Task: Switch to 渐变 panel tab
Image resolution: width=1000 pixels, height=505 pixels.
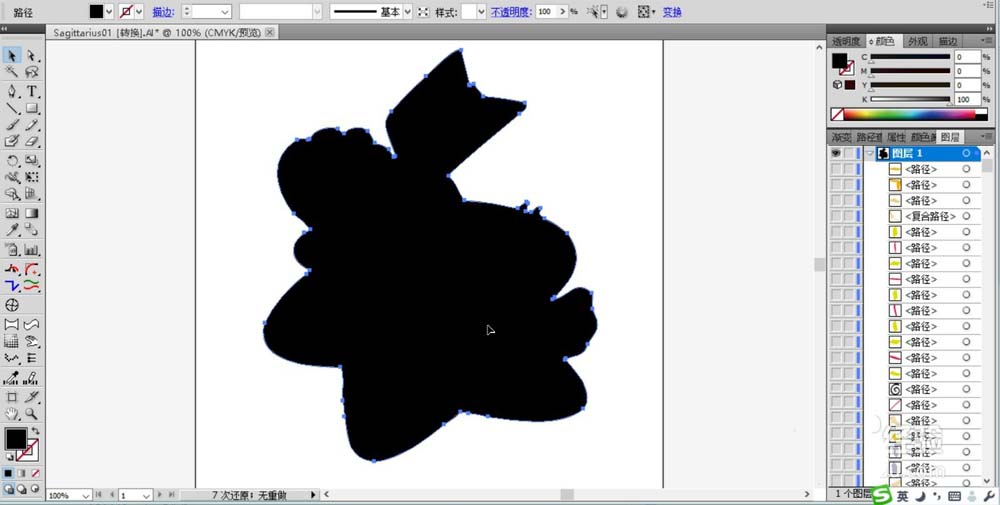Action: click(x=841, y=137)
